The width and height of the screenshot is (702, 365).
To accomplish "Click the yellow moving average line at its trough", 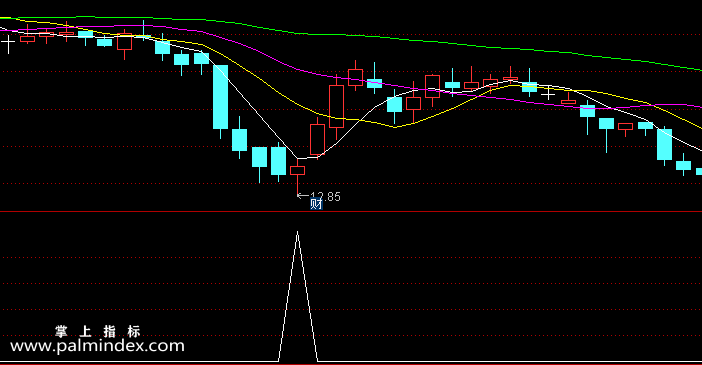I will click(x=394, y=127).
